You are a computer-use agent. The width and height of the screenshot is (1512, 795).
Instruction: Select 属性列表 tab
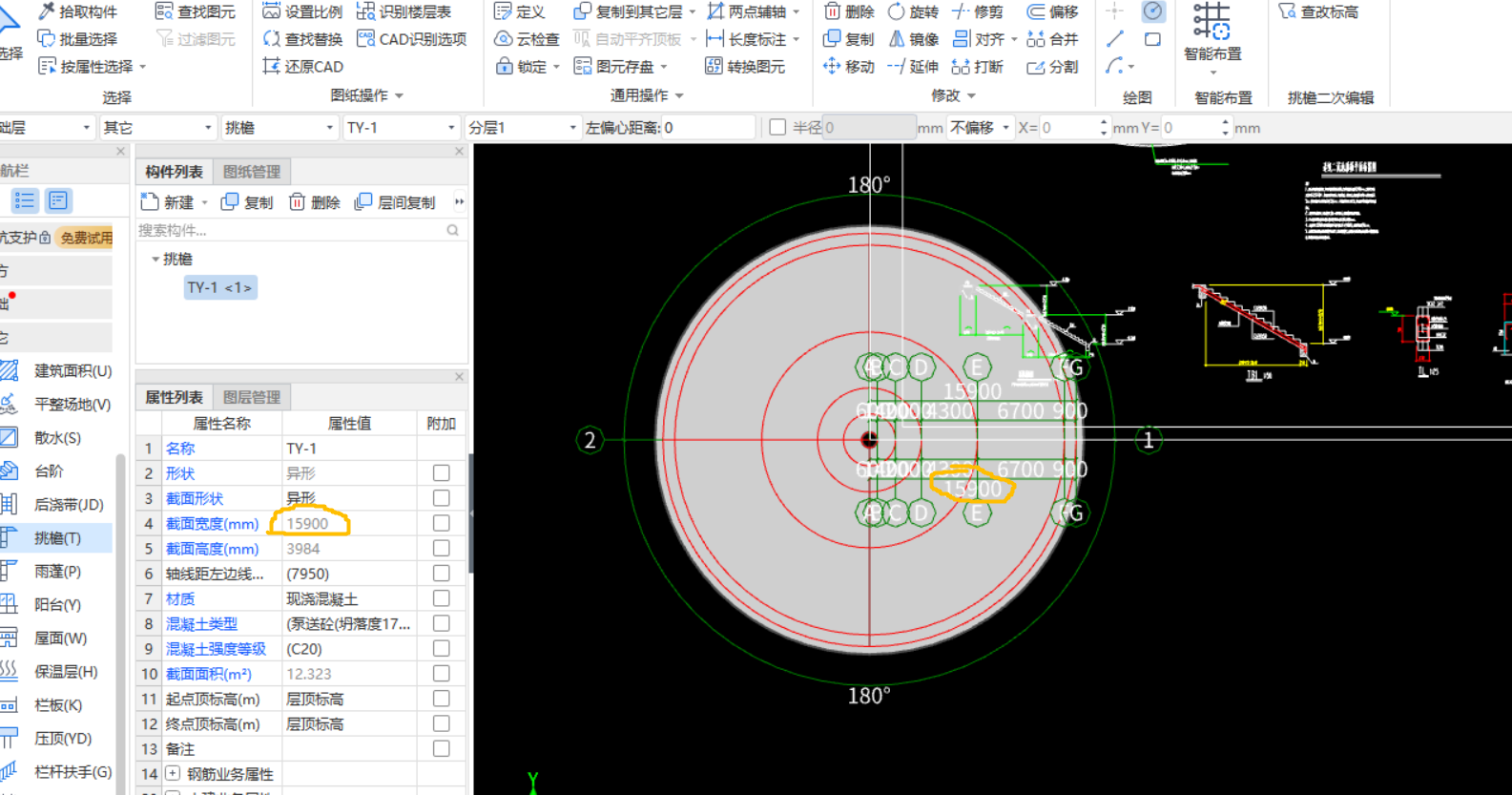pyautogui.click(x=174, y=397)
